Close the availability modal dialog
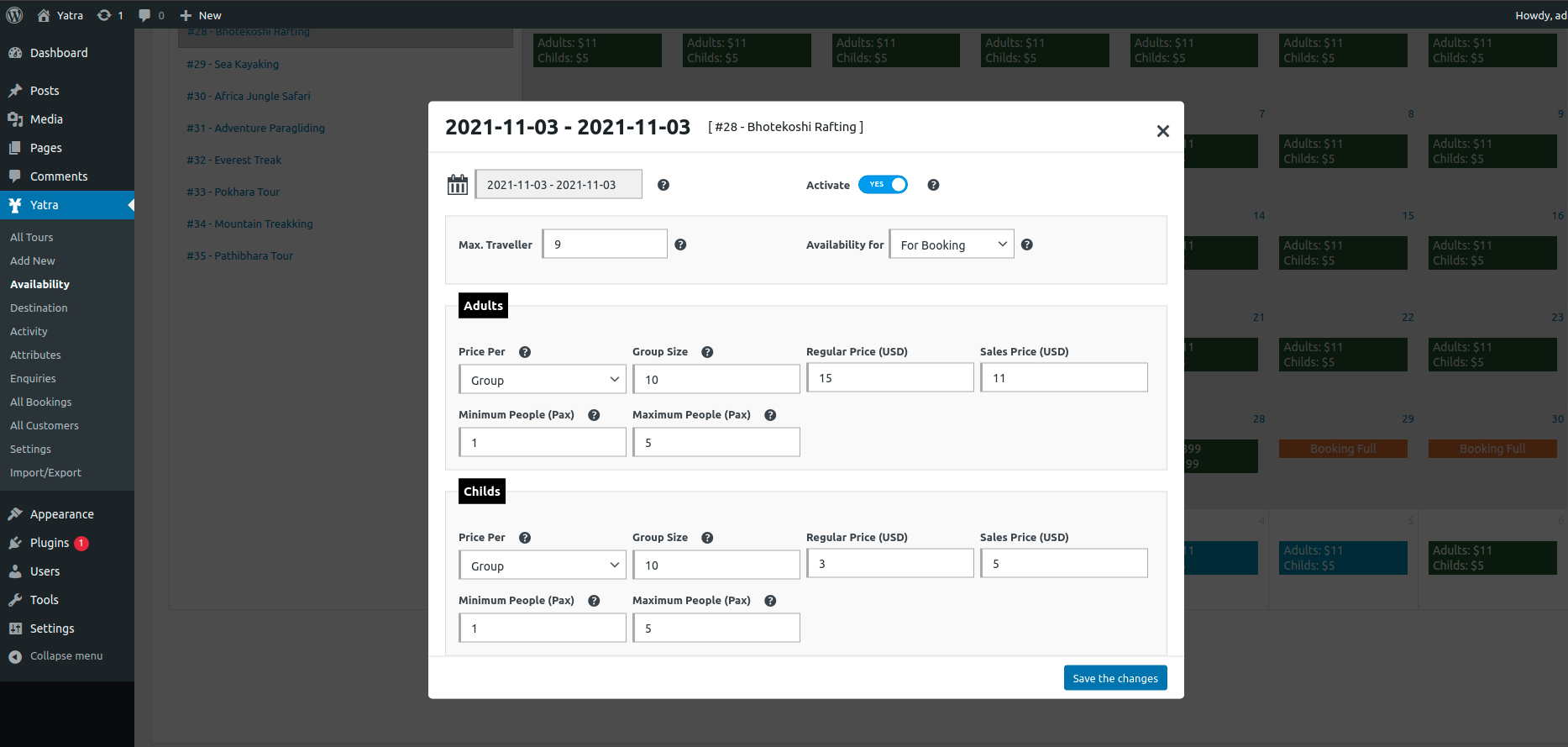Image resolution: width=1568 pixels, height=747 pixels. click(x=1163, y=131)
